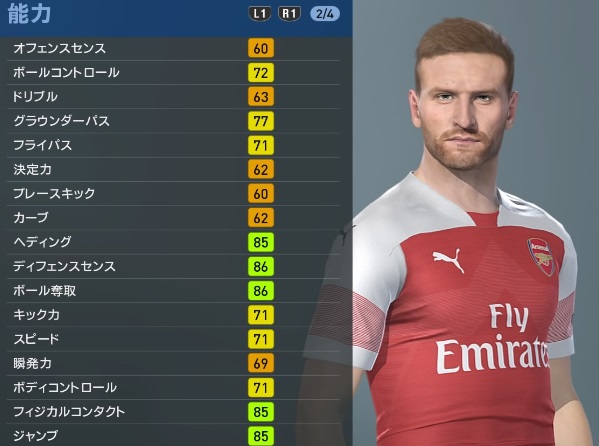Click the Arsenal crest on the jersey
Screen dimensions: 599x446
click(540, 255)
